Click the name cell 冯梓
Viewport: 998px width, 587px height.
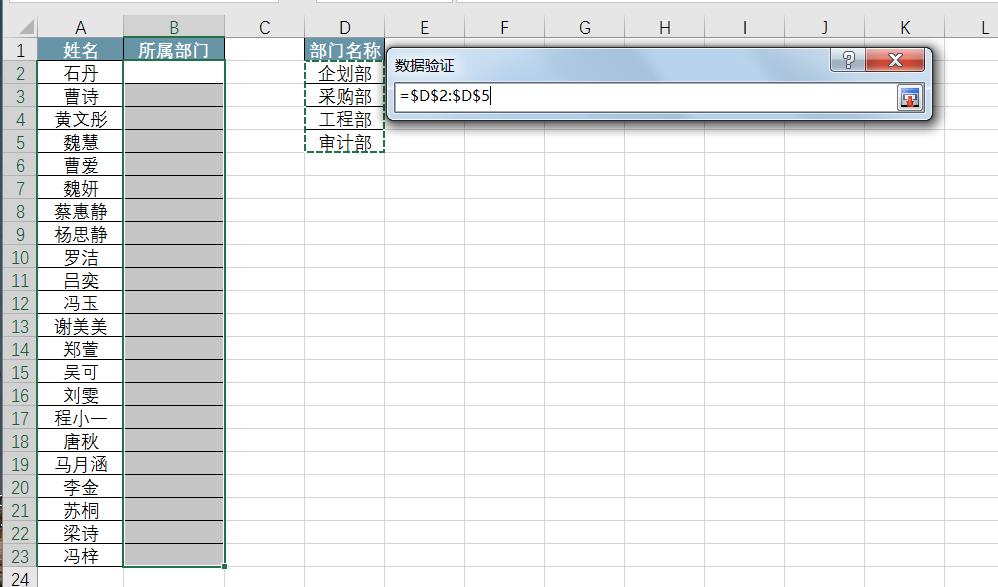tap(80, 556)
